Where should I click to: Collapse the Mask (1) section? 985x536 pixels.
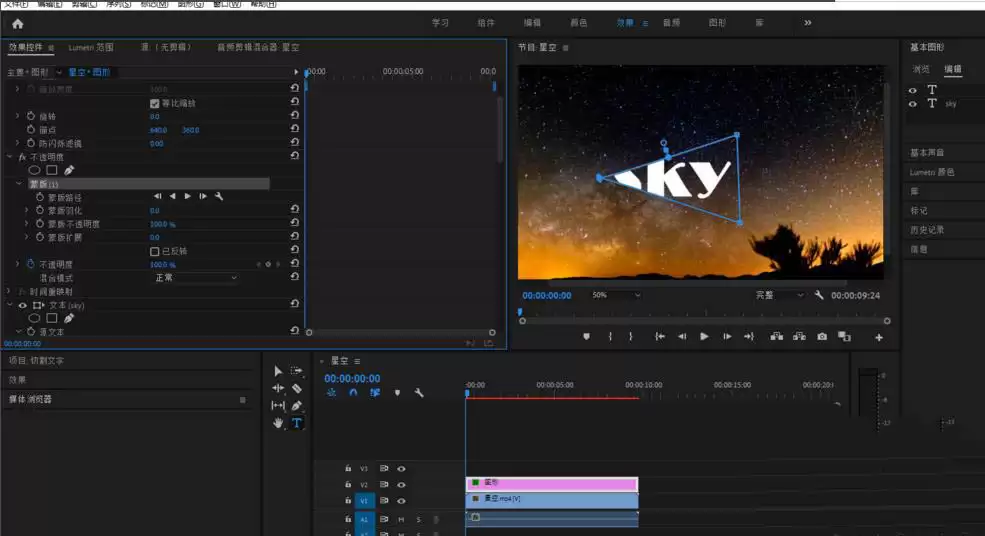click(x=18, y=183)
